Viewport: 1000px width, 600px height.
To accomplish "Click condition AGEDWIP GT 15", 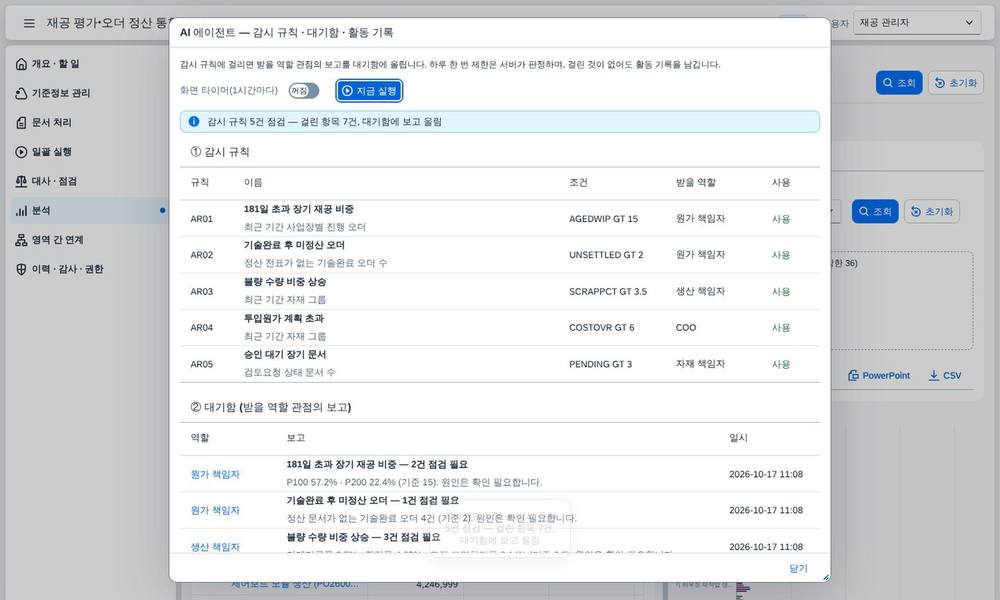I will click(x=603, y=219).
